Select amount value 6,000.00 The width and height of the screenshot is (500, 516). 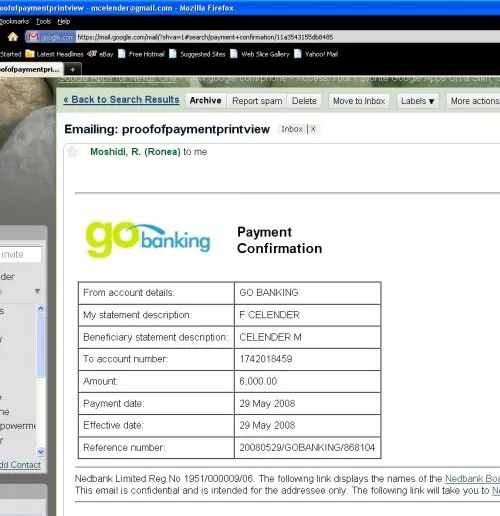click(x=258, y=381)
